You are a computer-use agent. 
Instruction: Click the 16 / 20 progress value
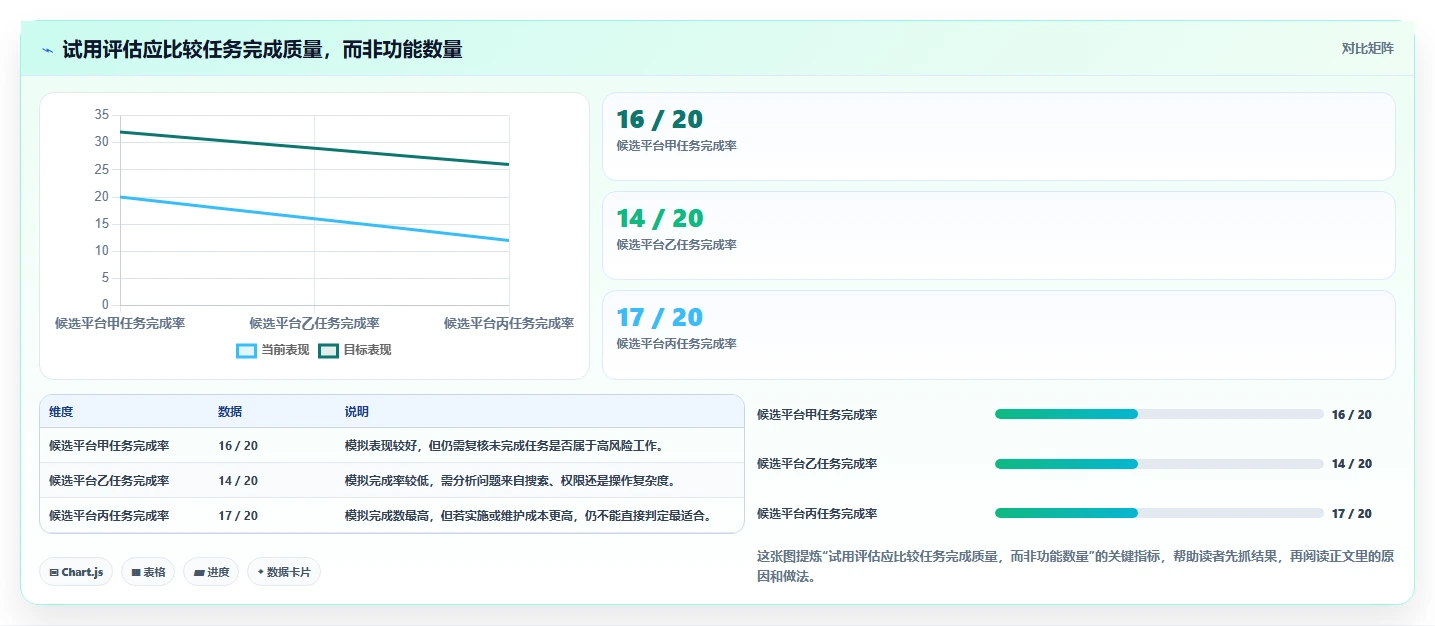pos(1352,415)
